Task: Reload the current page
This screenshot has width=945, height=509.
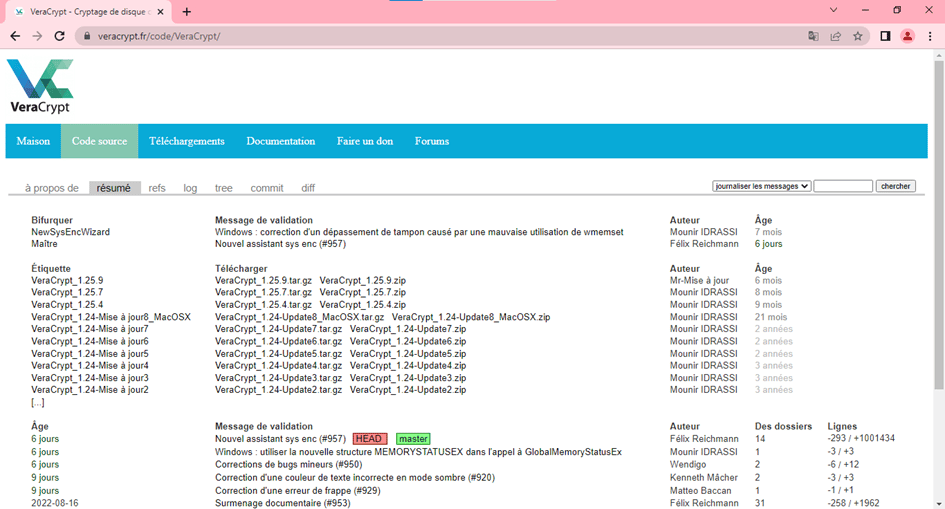Action: tap(59, 36)
